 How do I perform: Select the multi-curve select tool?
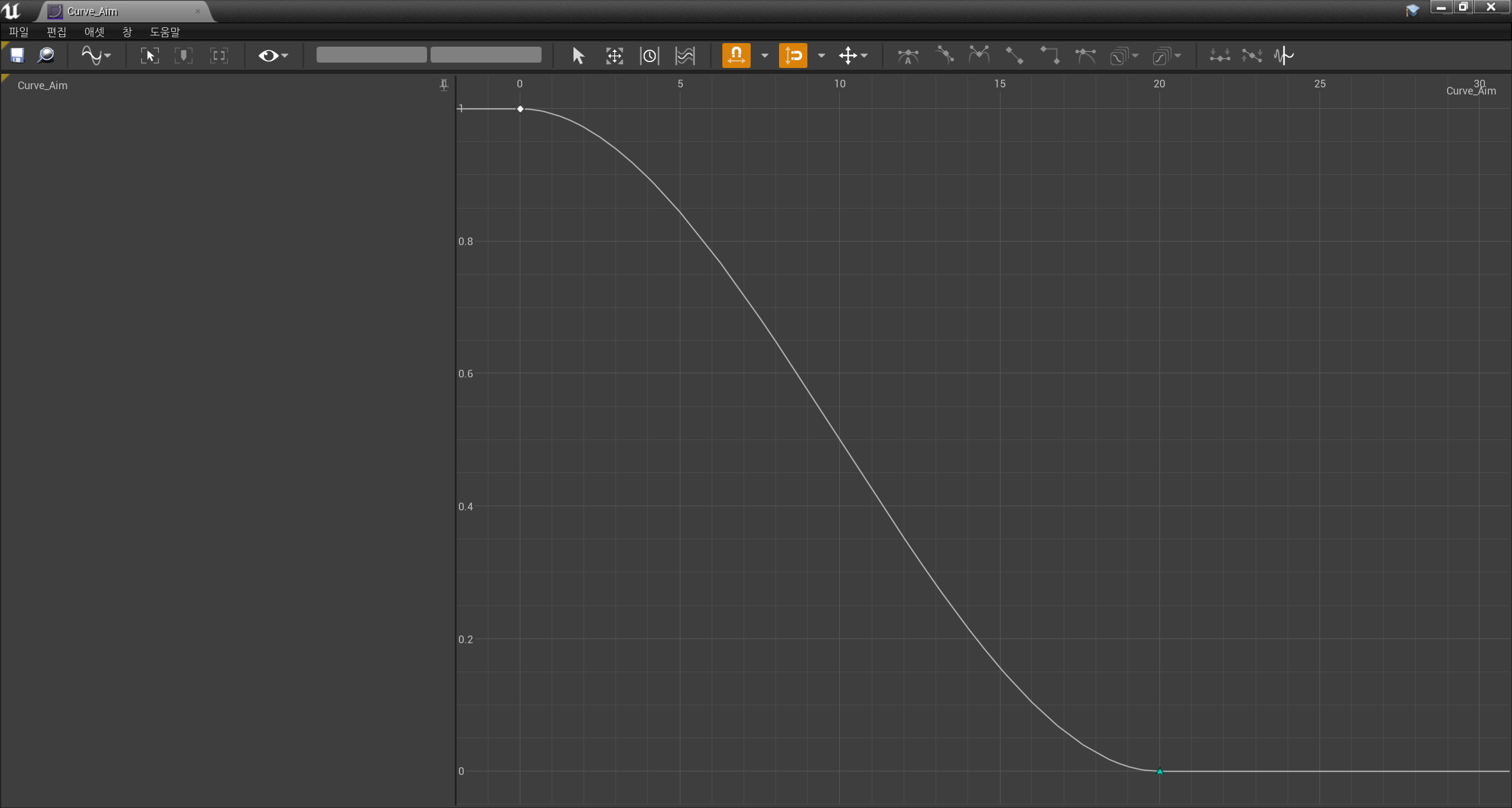coord(685,56)
